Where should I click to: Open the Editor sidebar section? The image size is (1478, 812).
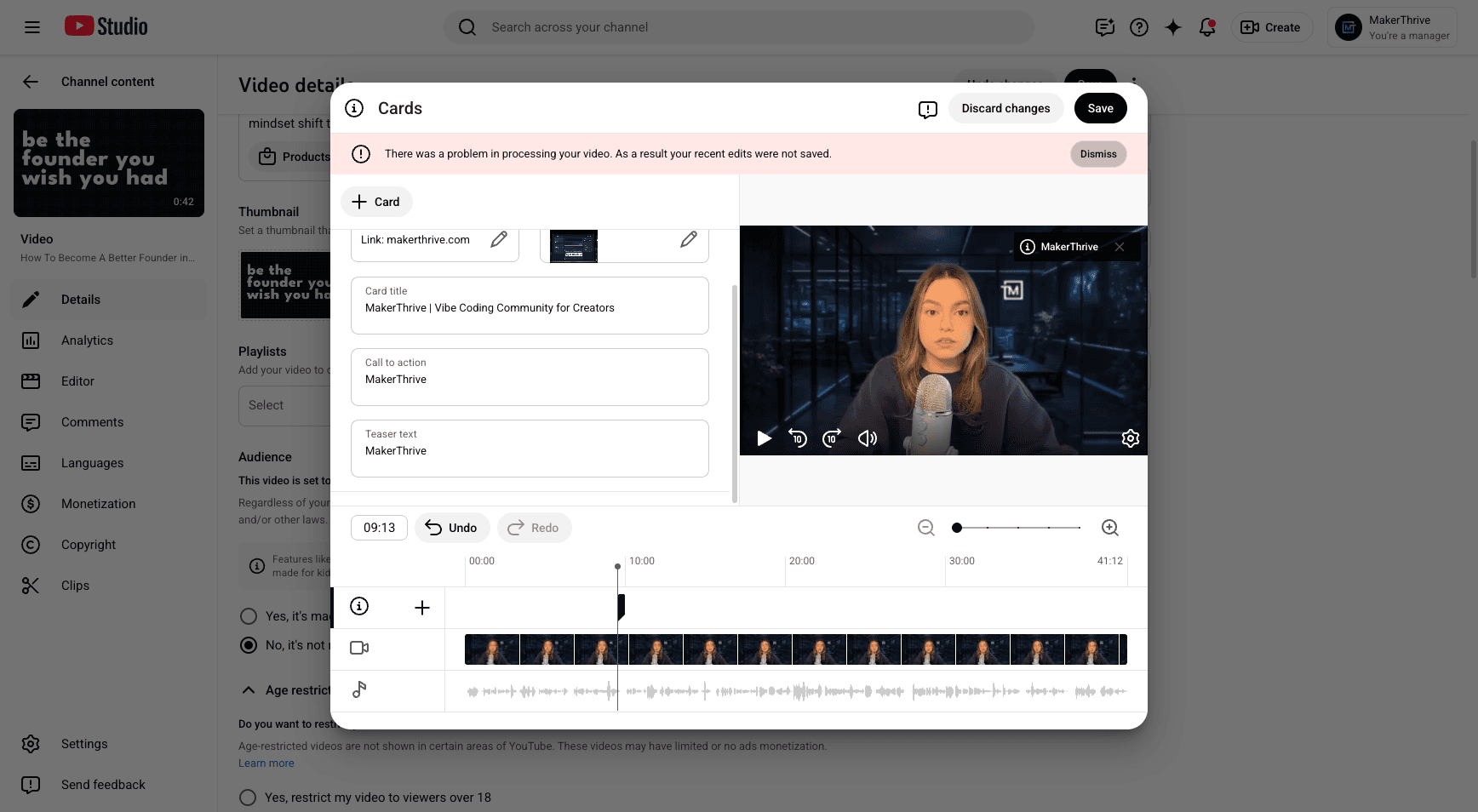(108, 381)
